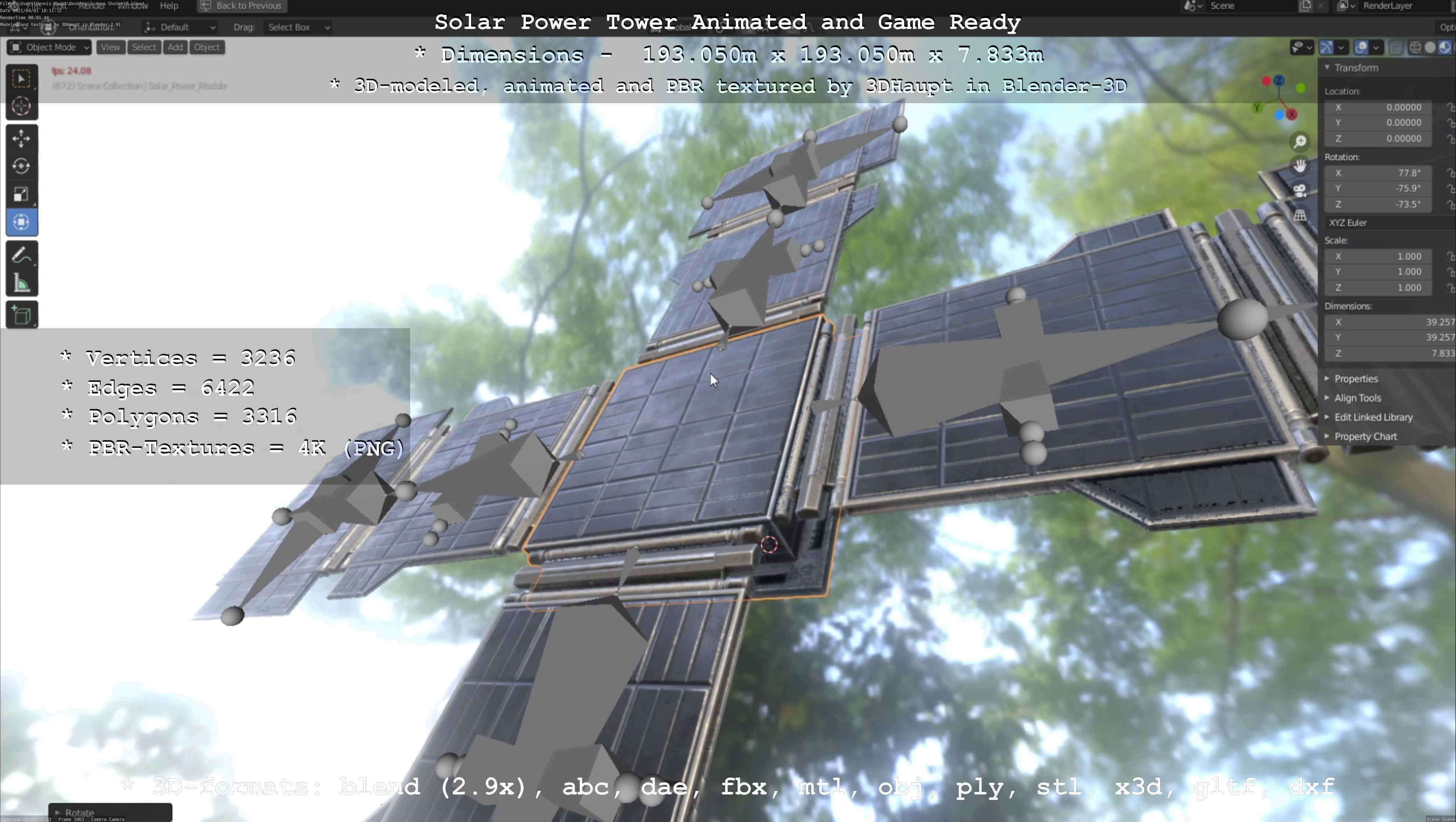Activate the Annotate pencil tool
The width and height of the screenshot is (1456, 822).
point(21,256)
